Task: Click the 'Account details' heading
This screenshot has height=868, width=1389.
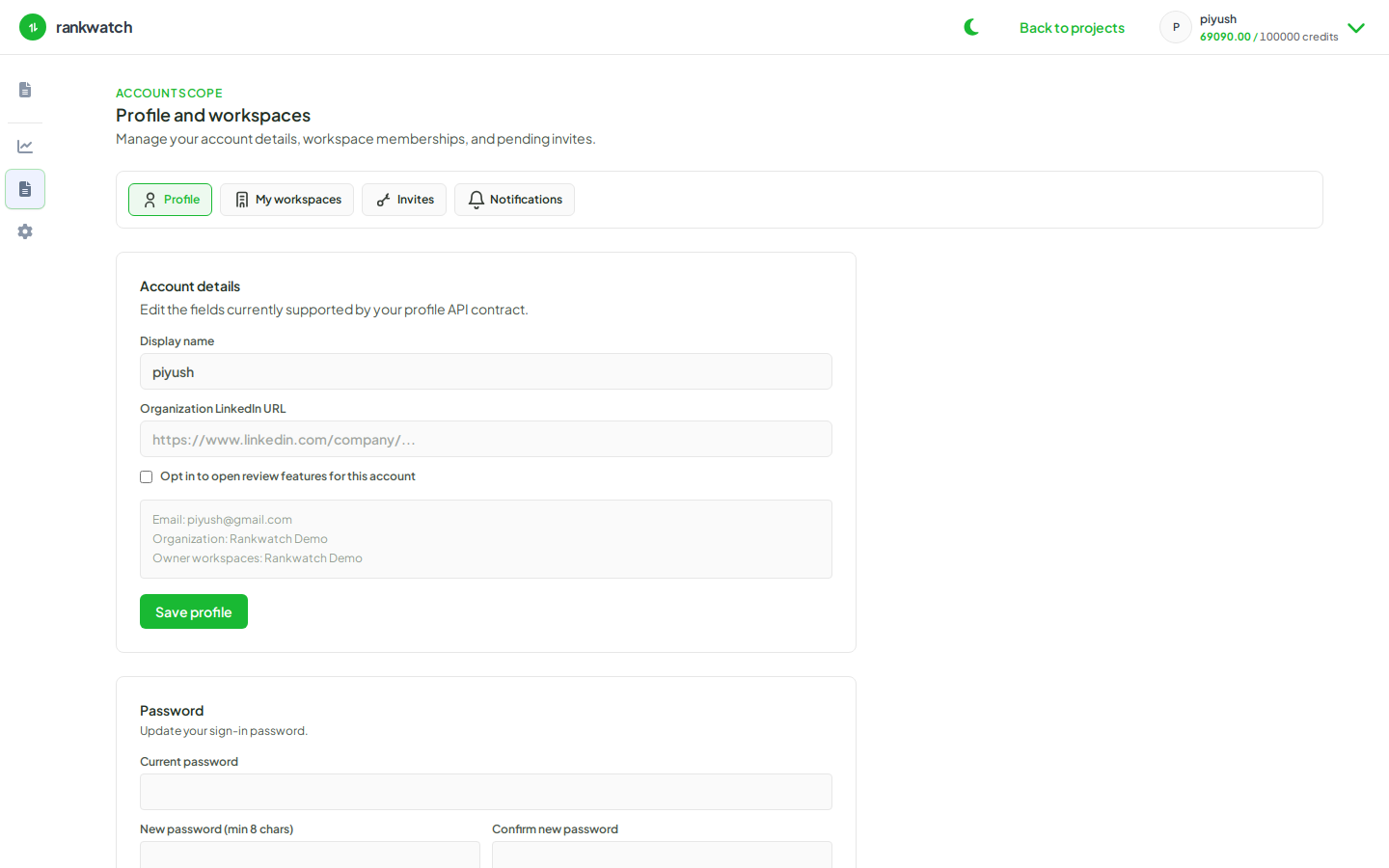Action: [190, 286]
